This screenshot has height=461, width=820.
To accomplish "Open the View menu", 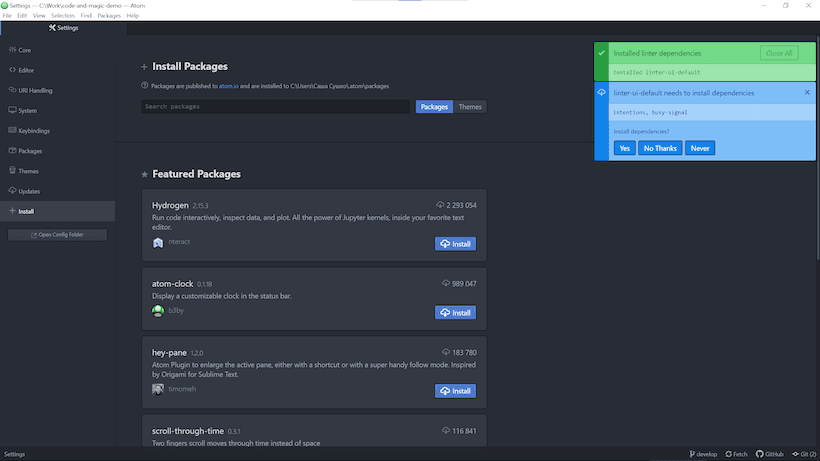I will 39,16.
